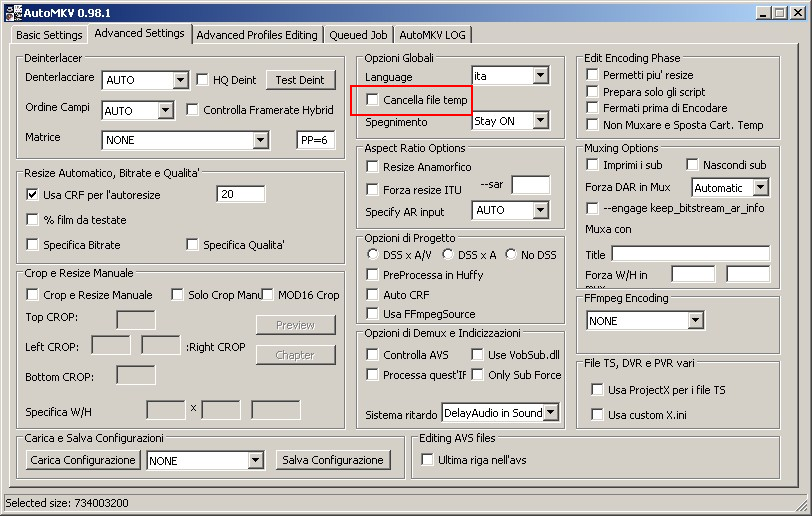Screen dimensions: 812x516
Task: Tick the Solo Crop Manu checkbox
Action: (177, 294)
